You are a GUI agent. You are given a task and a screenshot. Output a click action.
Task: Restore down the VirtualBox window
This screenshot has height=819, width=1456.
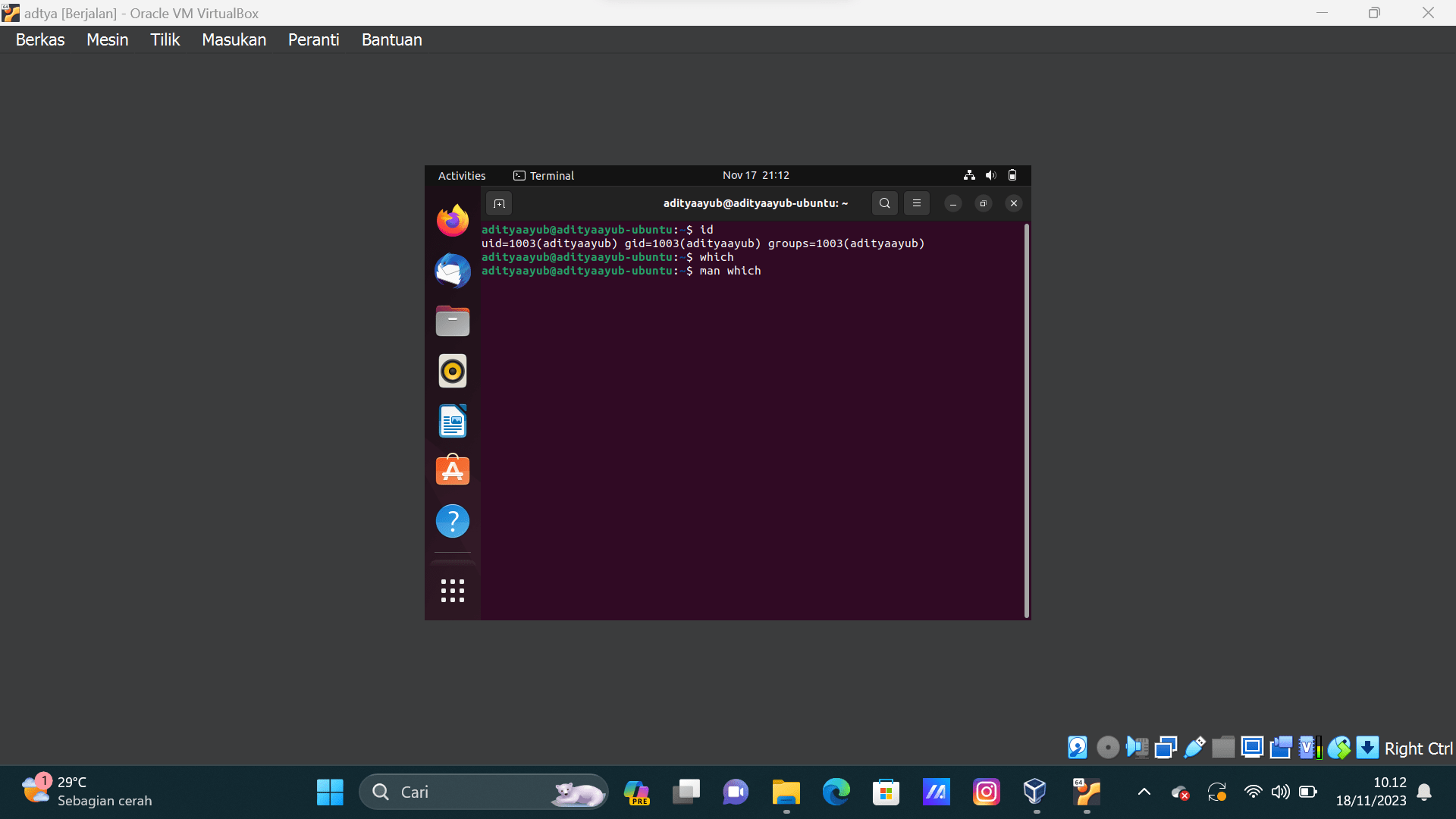1374,13
